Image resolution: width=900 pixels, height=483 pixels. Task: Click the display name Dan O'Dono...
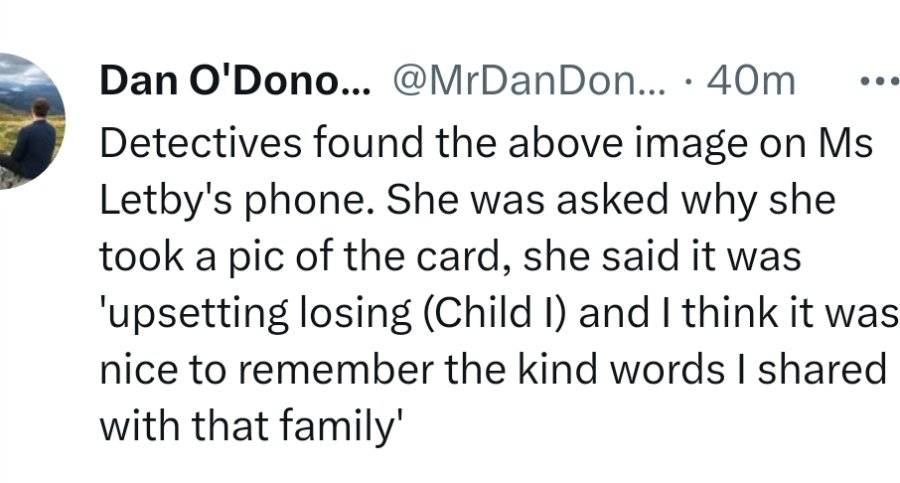pyautogui.click(x=236, y=80)
